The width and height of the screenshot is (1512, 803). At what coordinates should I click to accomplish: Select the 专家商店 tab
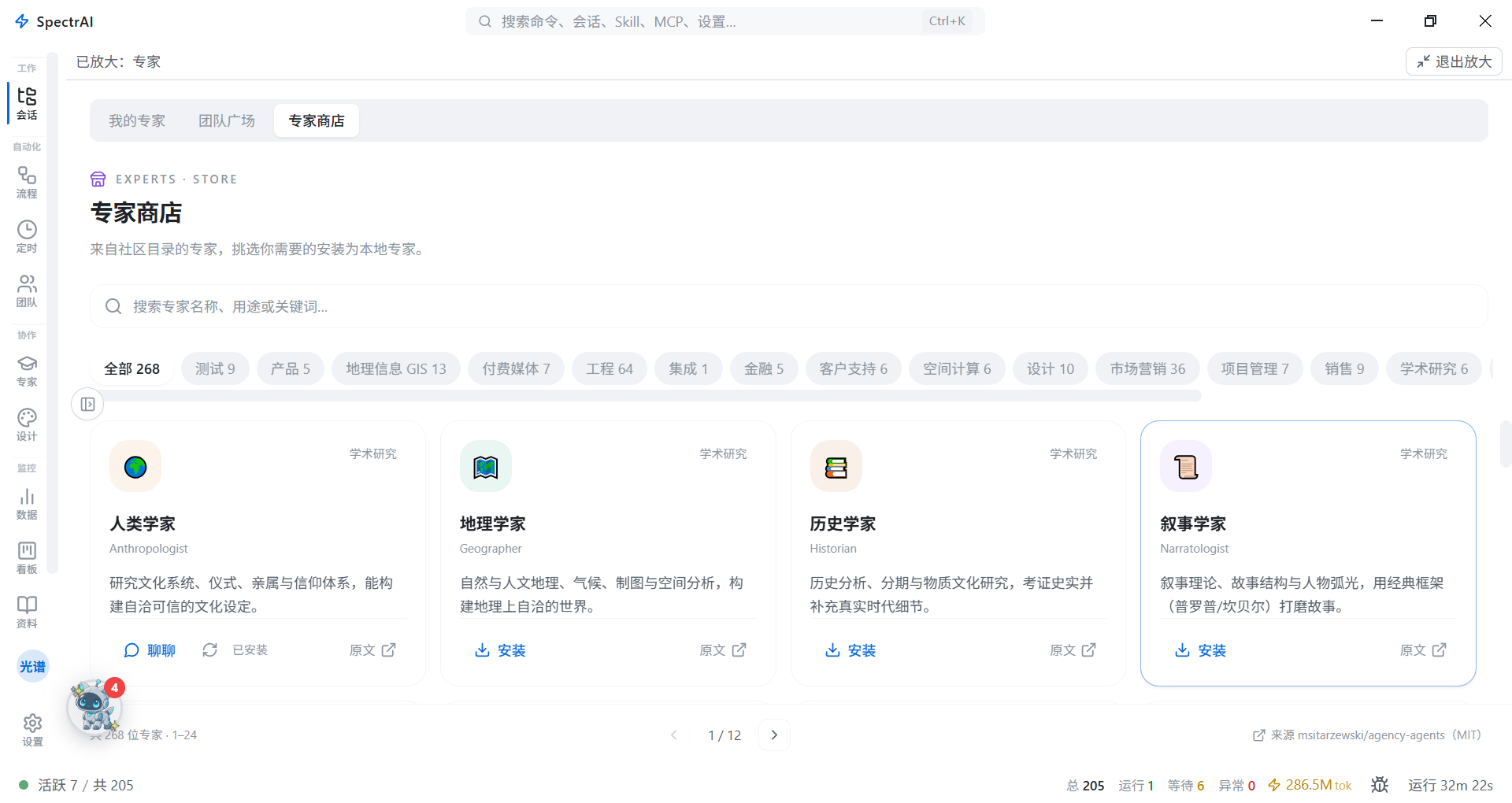(317, 120)
